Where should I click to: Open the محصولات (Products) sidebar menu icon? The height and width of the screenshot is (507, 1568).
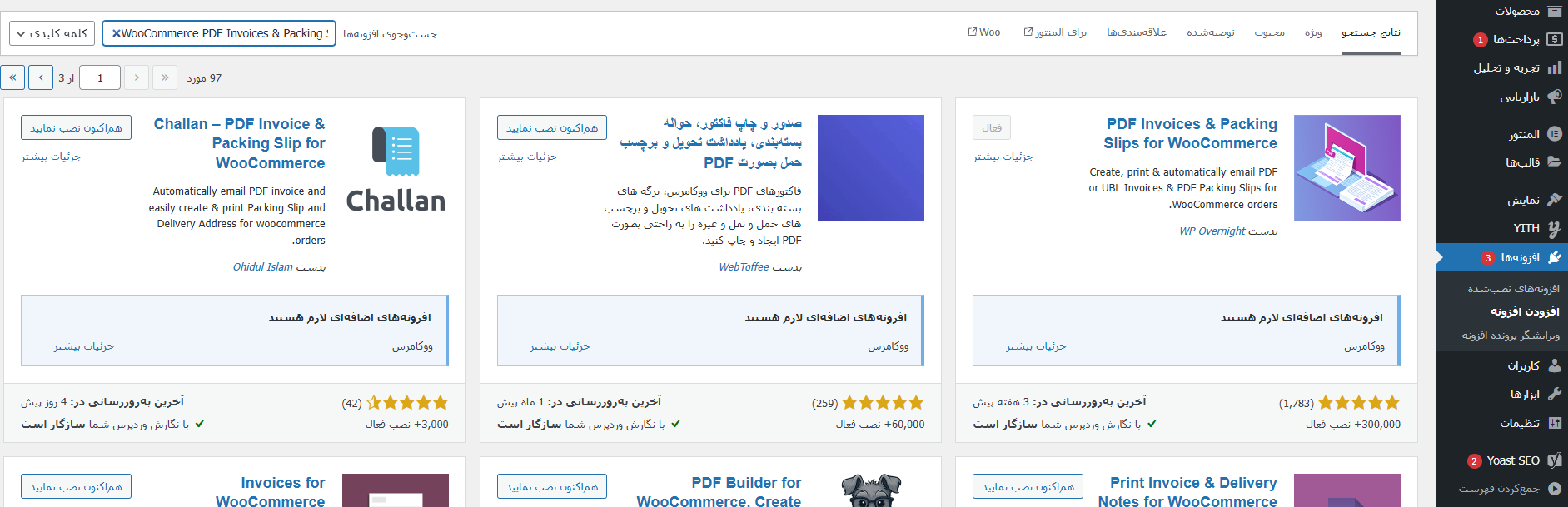(x=1554, y=11)
